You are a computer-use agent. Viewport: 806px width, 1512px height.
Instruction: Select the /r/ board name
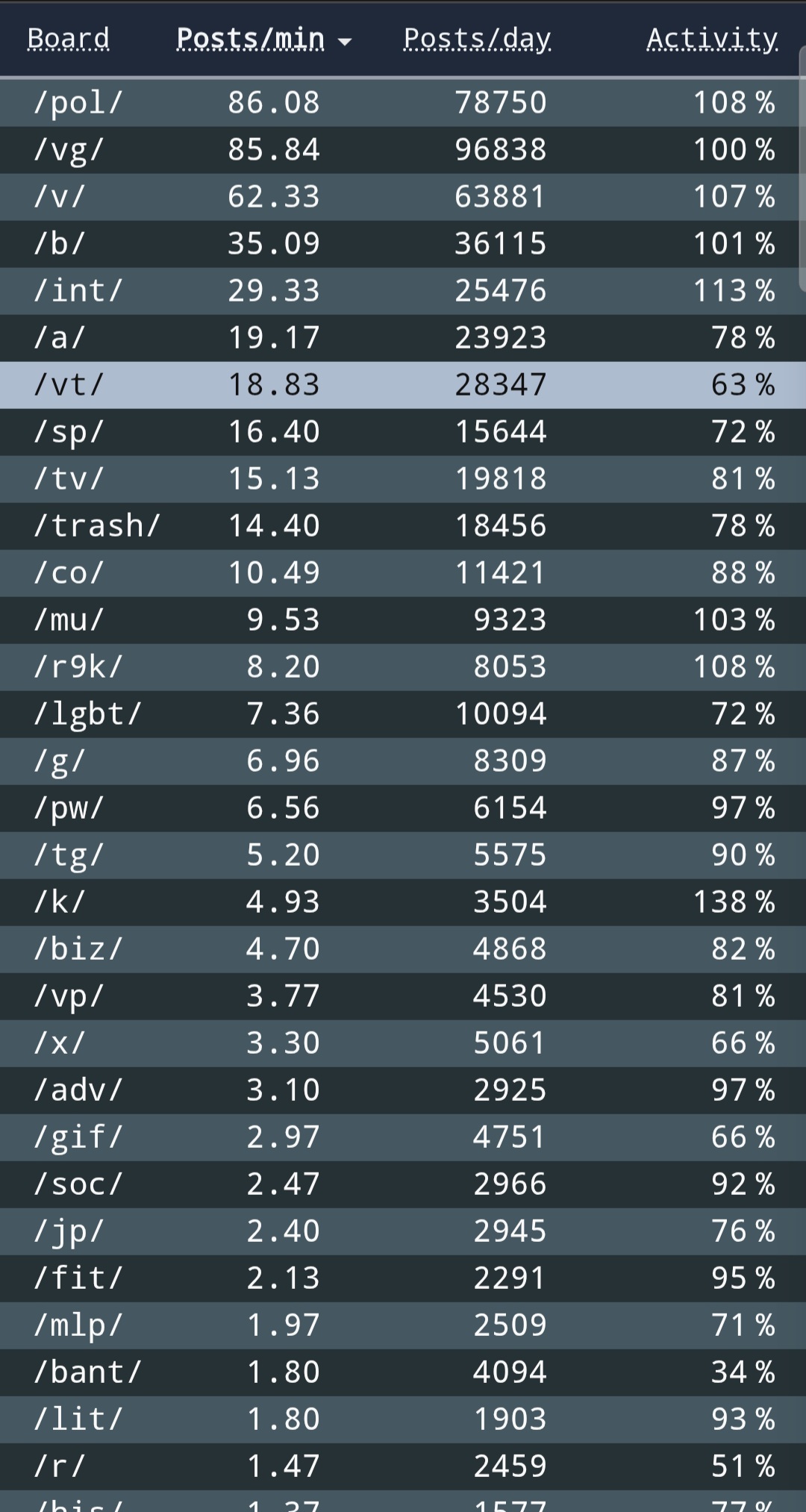(x=60, y=1466)
